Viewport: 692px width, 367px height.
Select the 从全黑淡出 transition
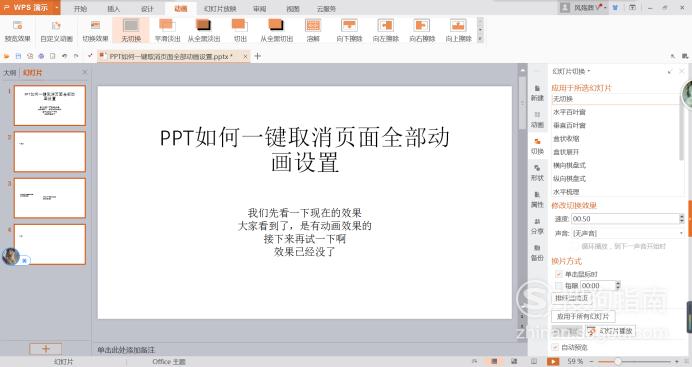pyautogui.click(x=203, y=30)
